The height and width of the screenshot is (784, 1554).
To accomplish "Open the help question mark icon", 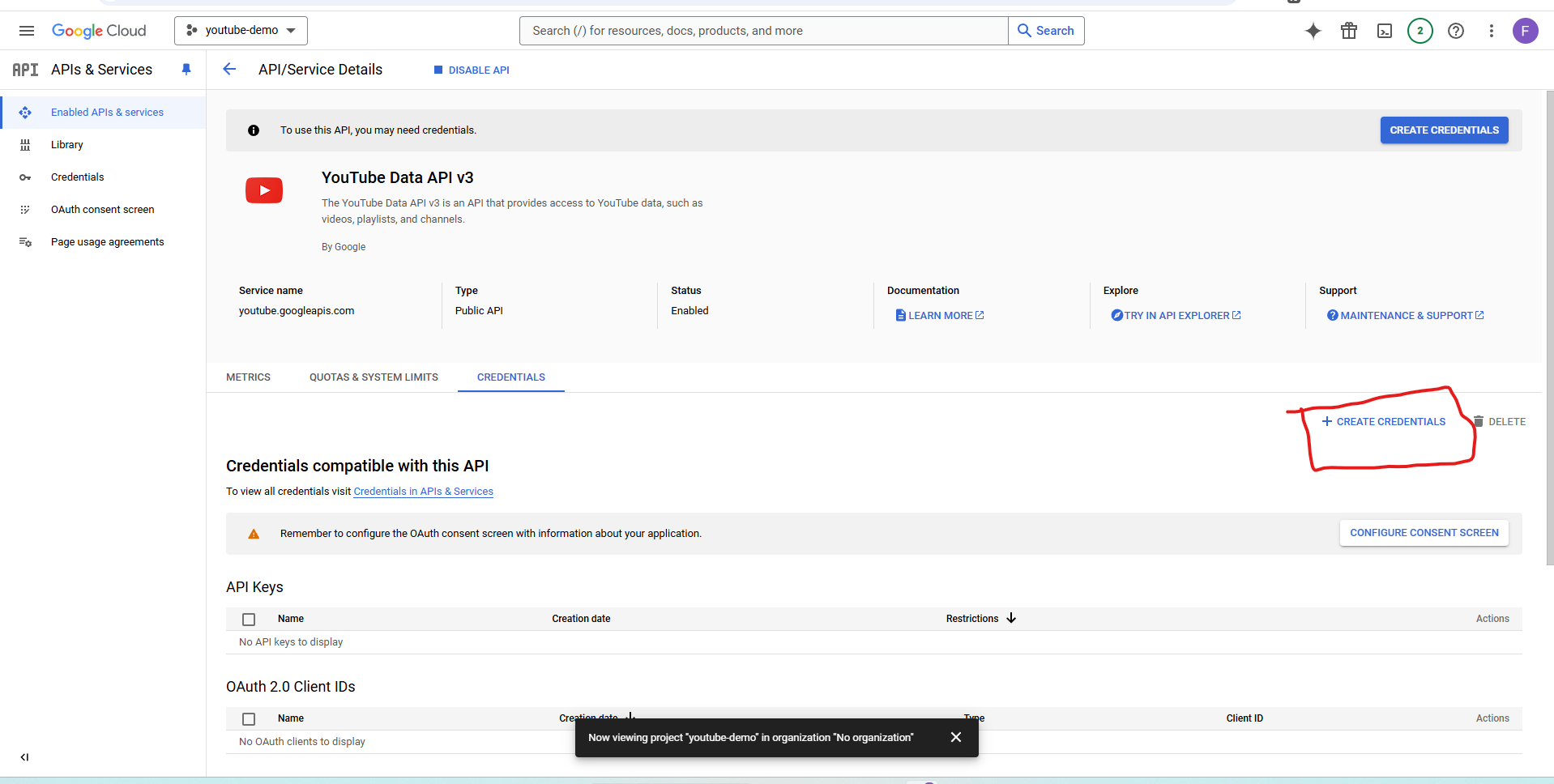I will tap(1455, 31).
